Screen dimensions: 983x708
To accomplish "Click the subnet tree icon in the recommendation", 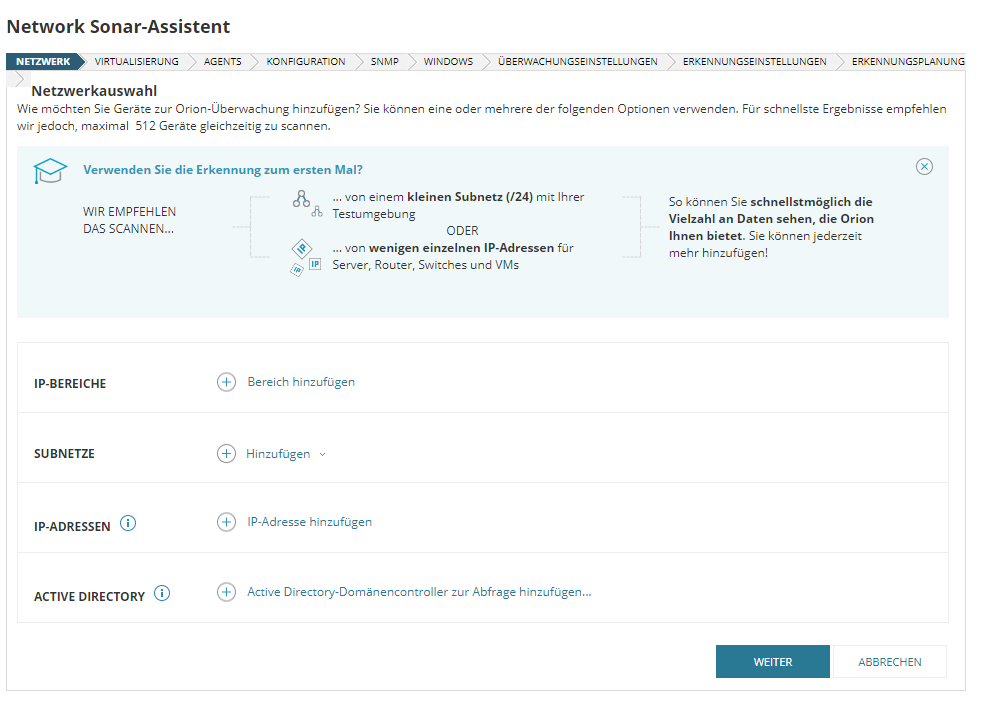I will [x=304, y=203].
